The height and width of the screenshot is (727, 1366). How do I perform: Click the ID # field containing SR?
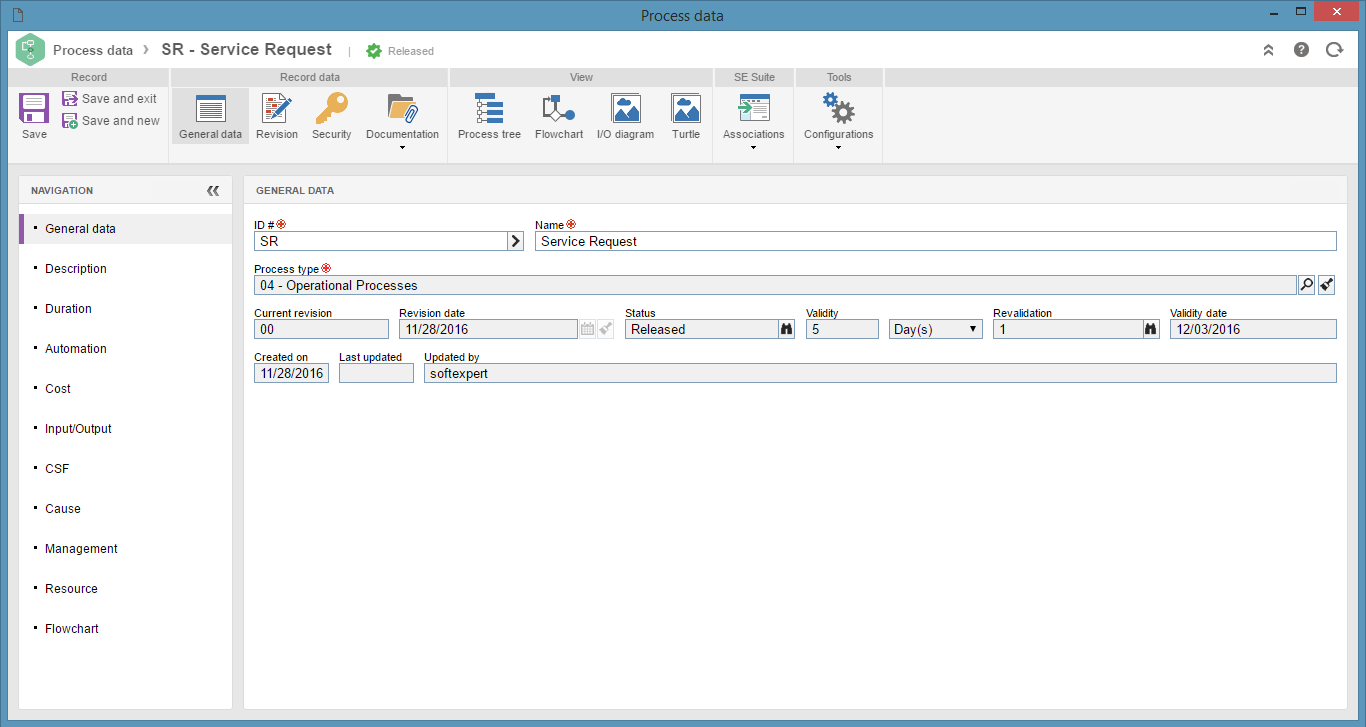tap(381, 241)
